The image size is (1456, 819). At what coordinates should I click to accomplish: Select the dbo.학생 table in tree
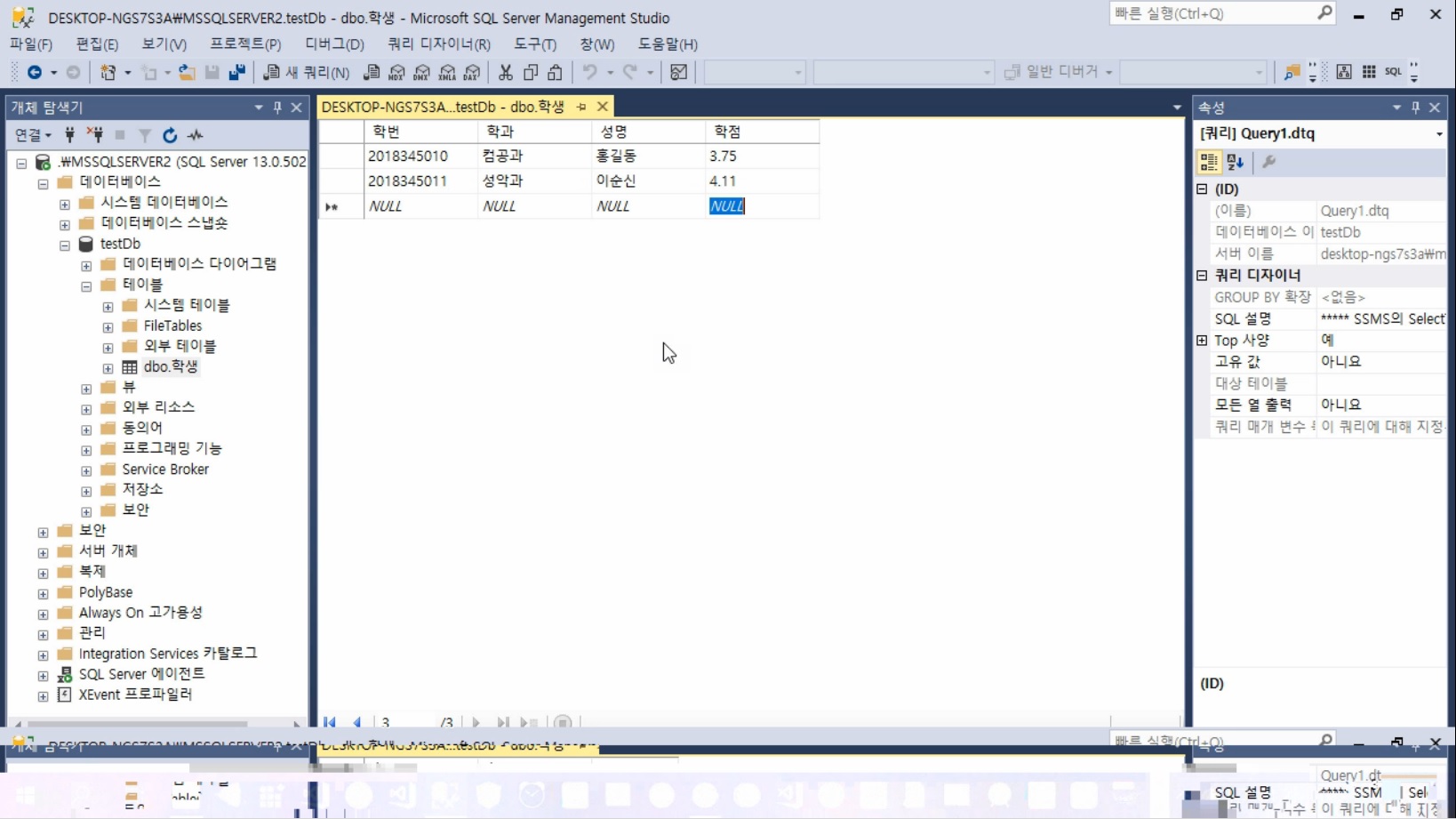pyautogui.click(x=171, y=366)
